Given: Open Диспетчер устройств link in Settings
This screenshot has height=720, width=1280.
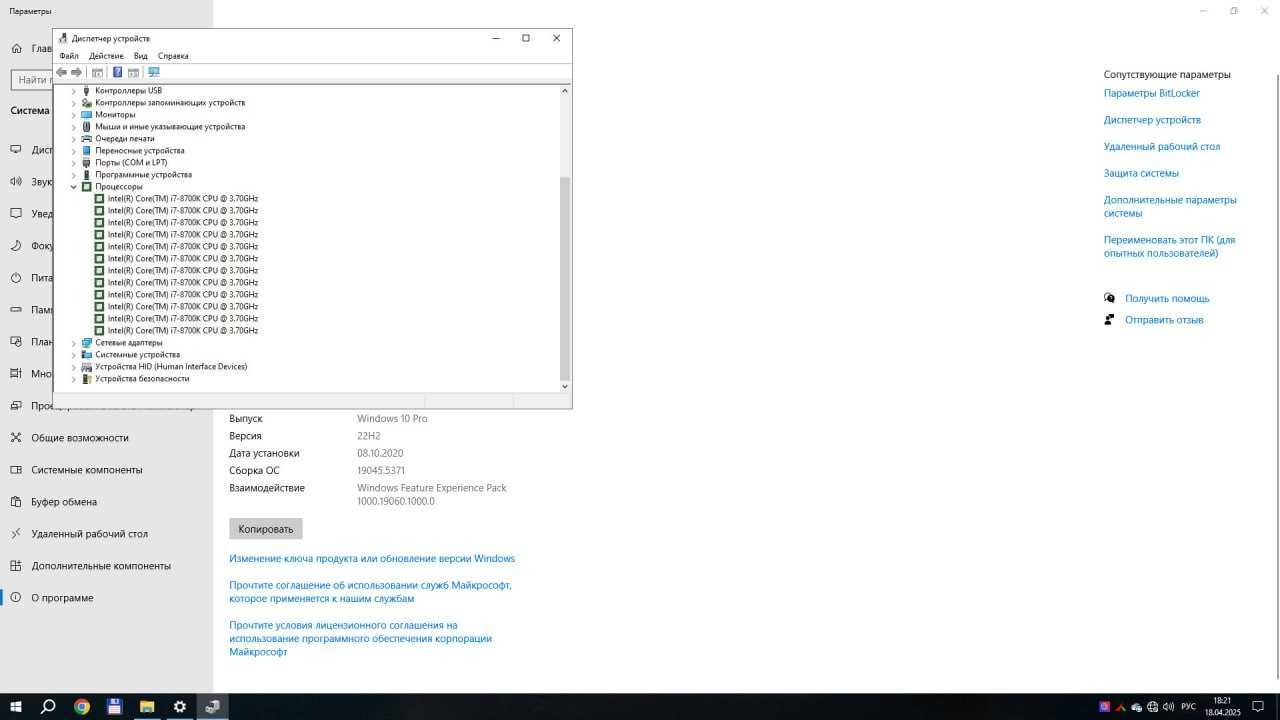Looking at the screenshot, I should coord(1152,120).
